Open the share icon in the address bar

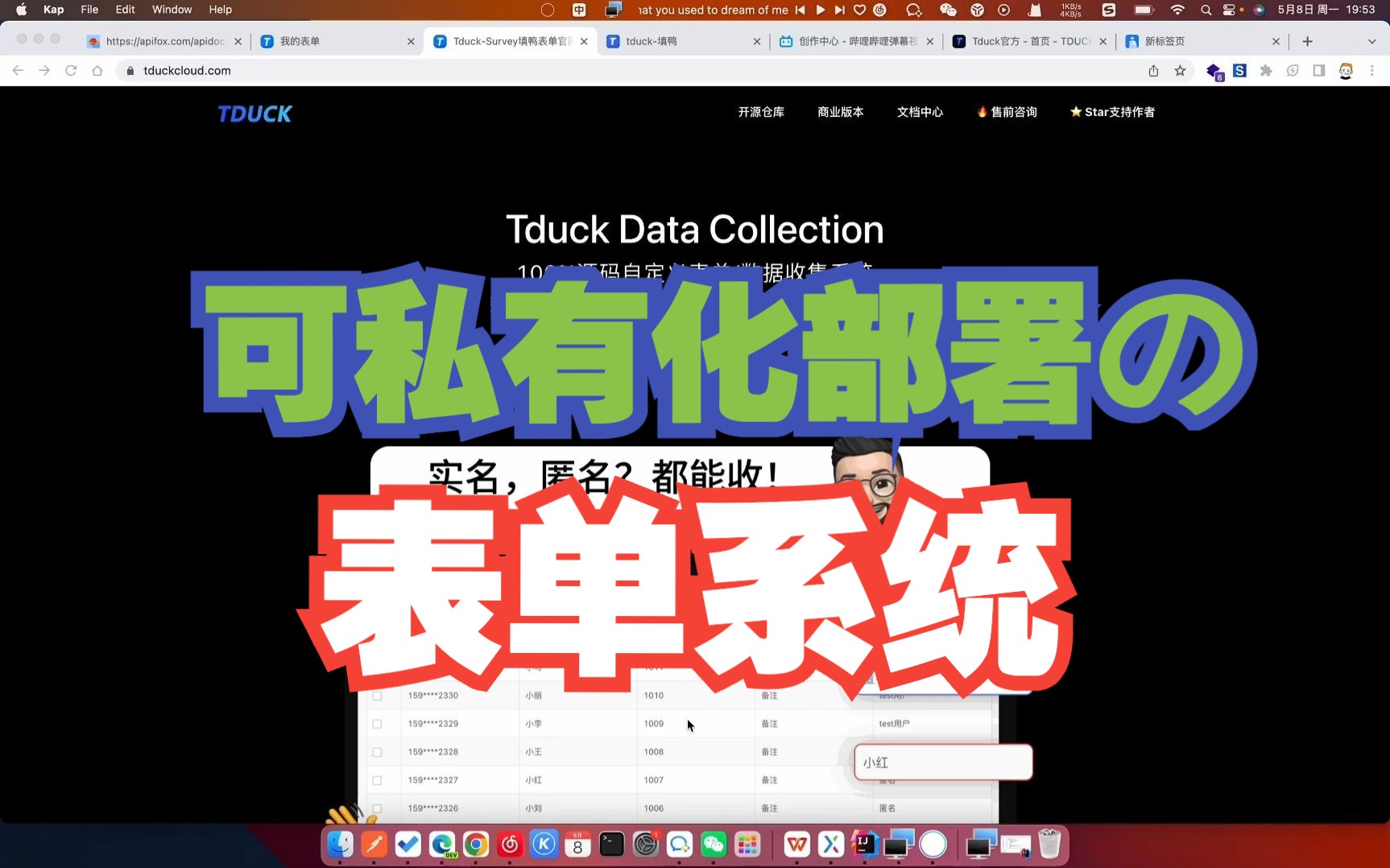pyautogui.click(x=1153, y=71)
